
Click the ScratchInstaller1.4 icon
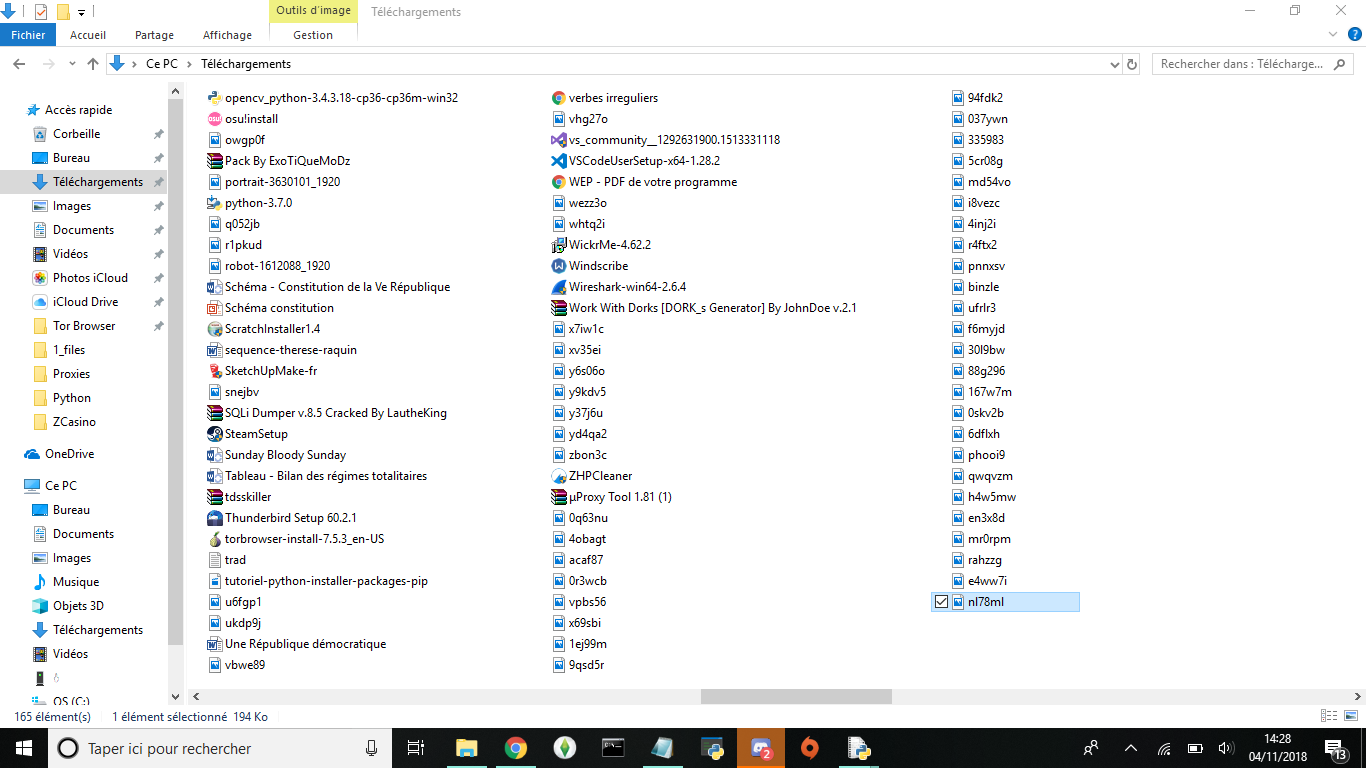pyautogui.click(x=214, y=329)
